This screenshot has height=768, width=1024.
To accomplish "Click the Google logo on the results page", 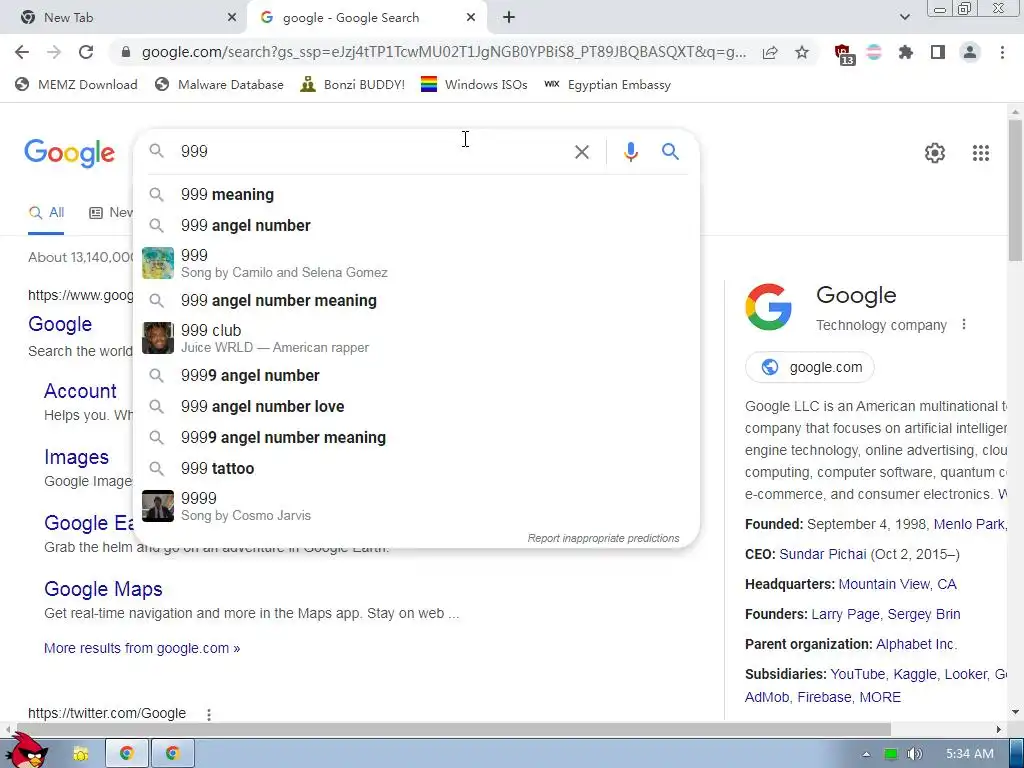I will pyautogui.click(x=70, y=153).
